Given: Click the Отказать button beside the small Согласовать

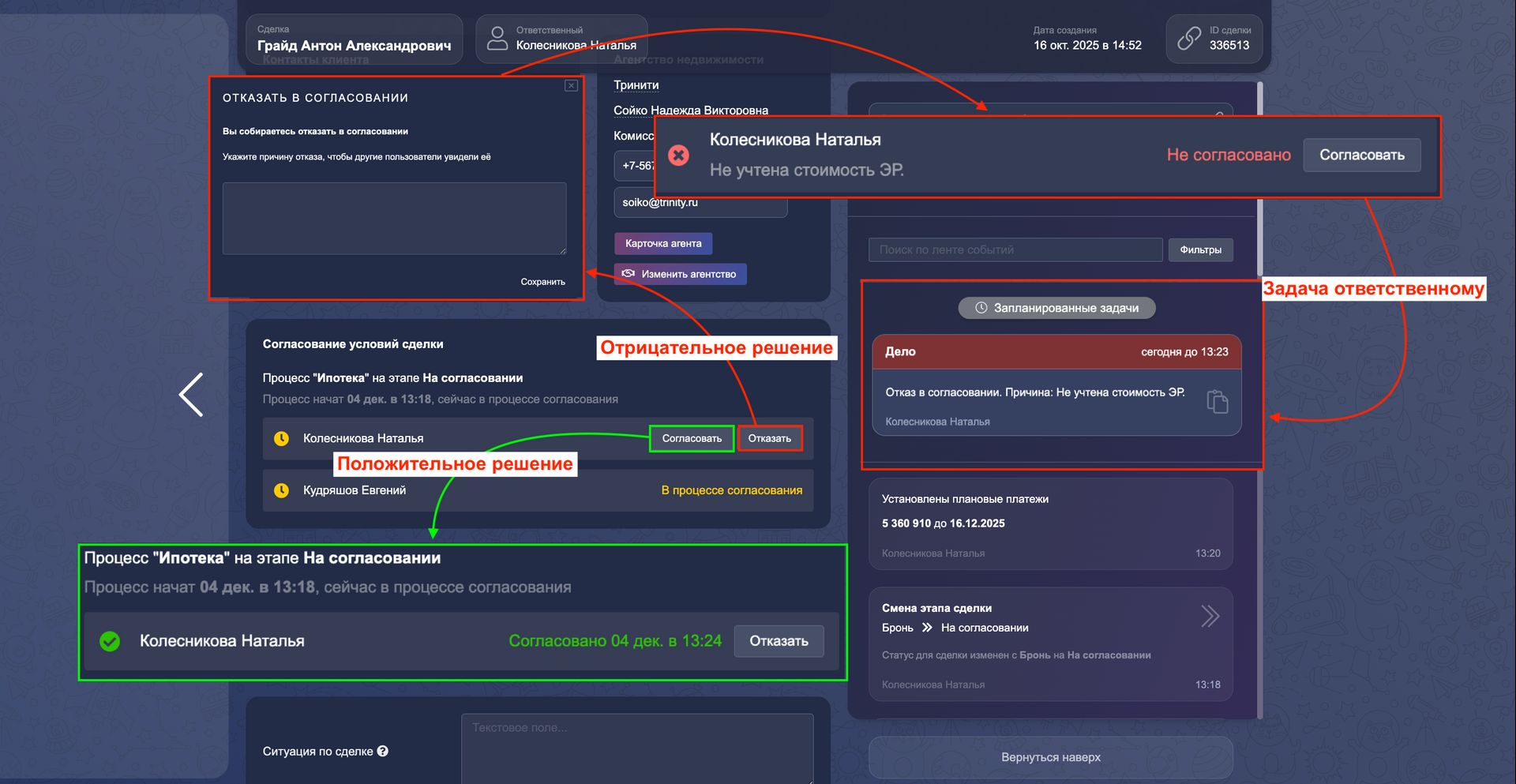Looking at the screenshot, I should click(x=770, y=438).
